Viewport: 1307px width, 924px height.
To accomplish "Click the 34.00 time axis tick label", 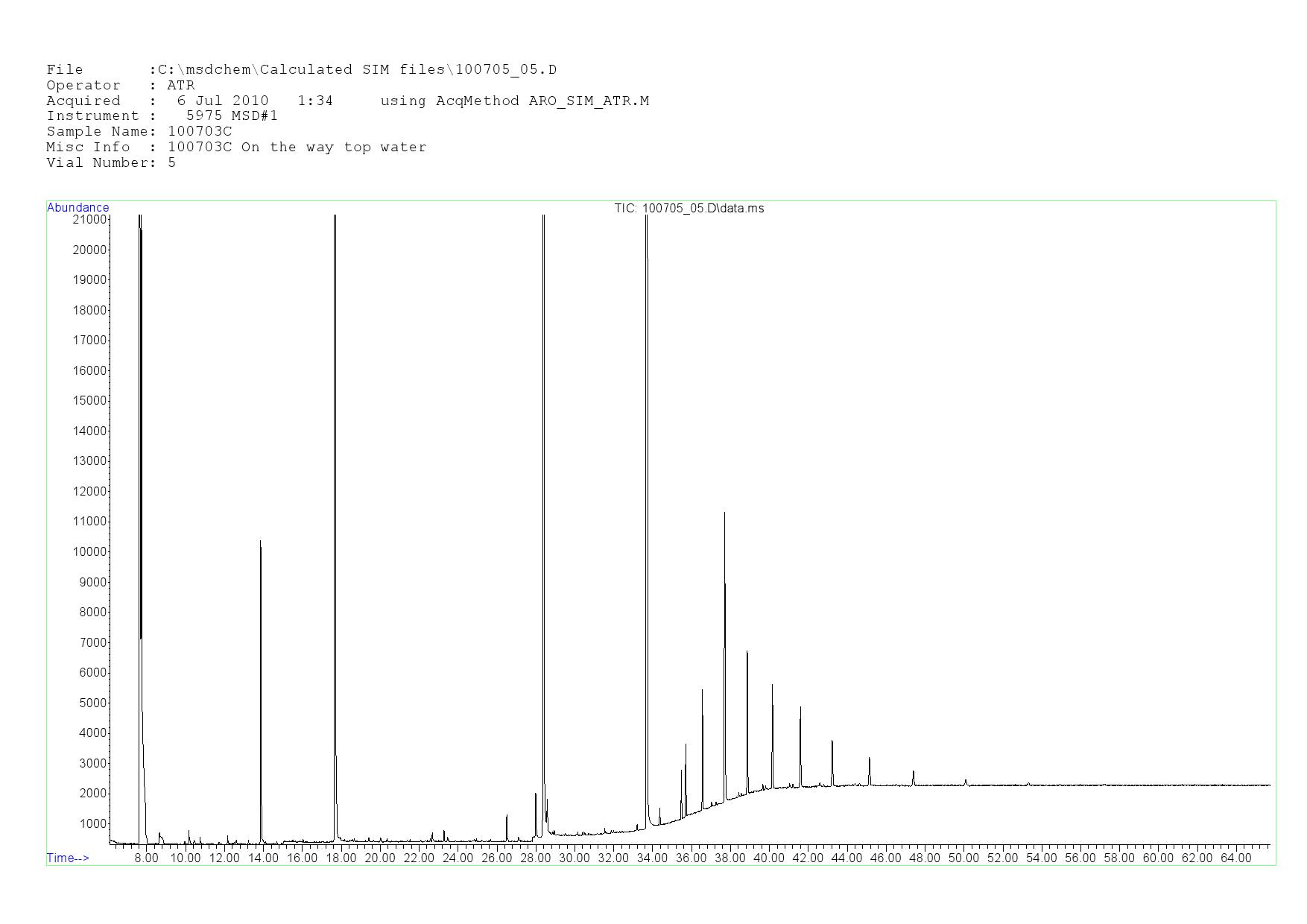I will [x=652, y=858].
